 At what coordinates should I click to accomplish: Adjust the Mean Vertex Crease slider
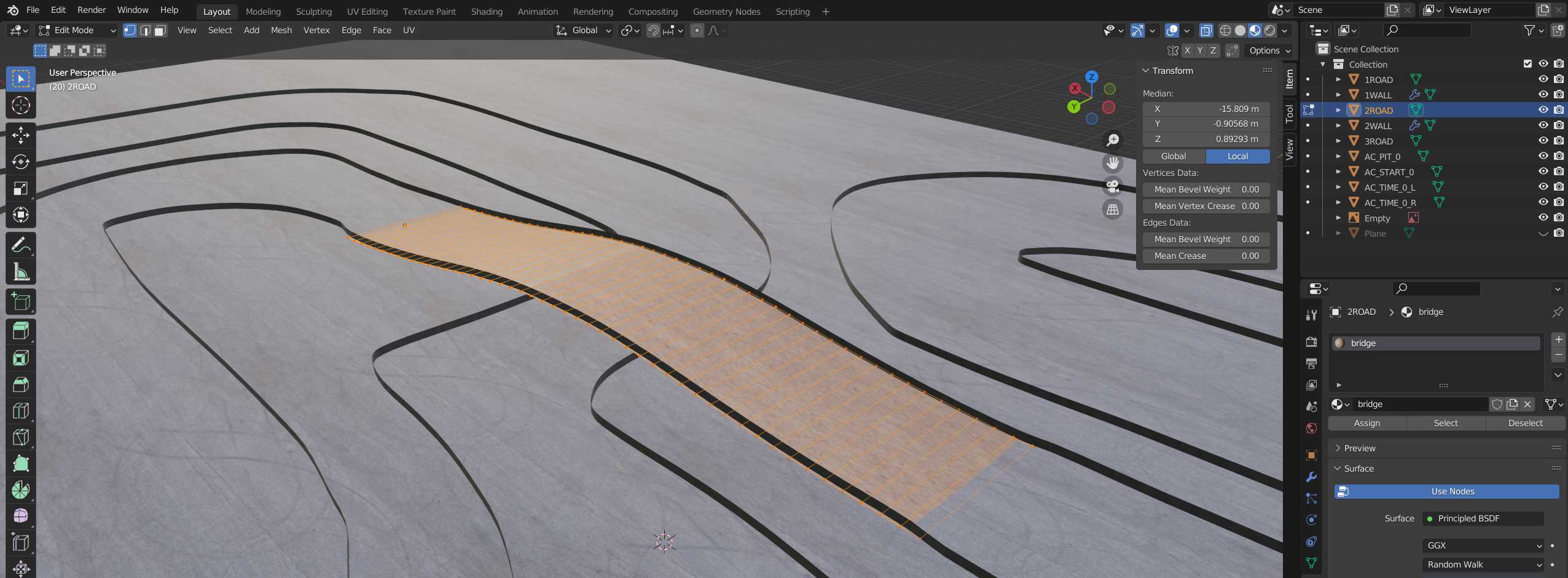point(1206,206)
